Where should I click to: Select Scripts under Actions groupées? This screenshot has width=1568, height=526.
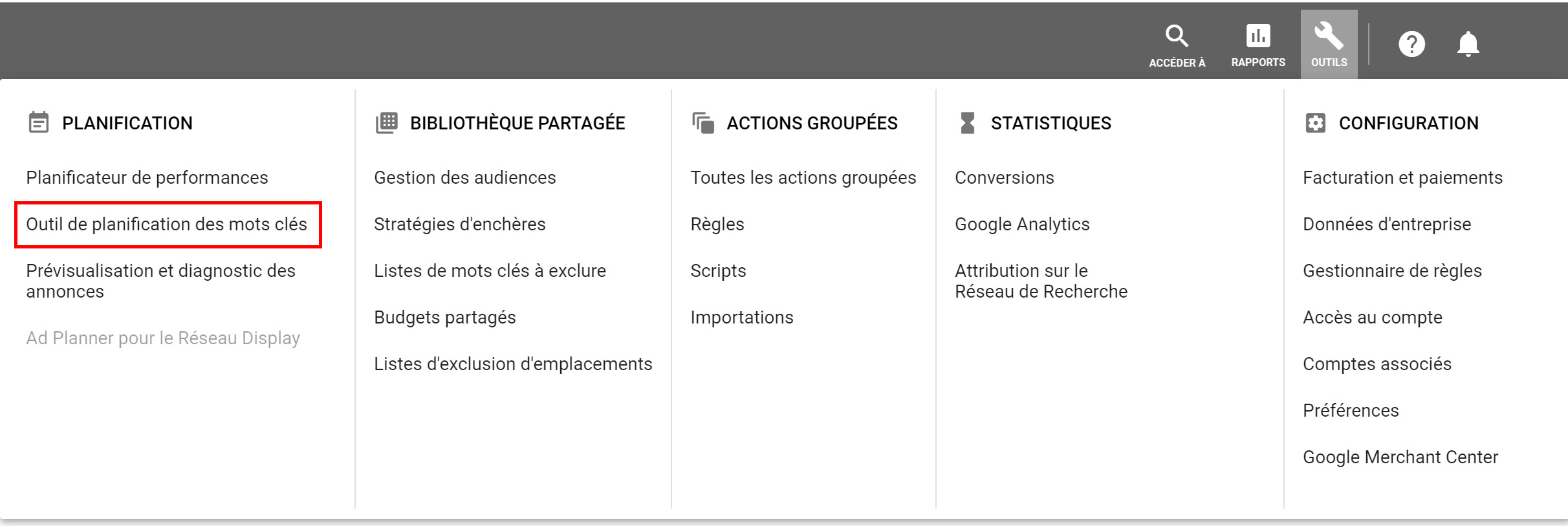718,271
